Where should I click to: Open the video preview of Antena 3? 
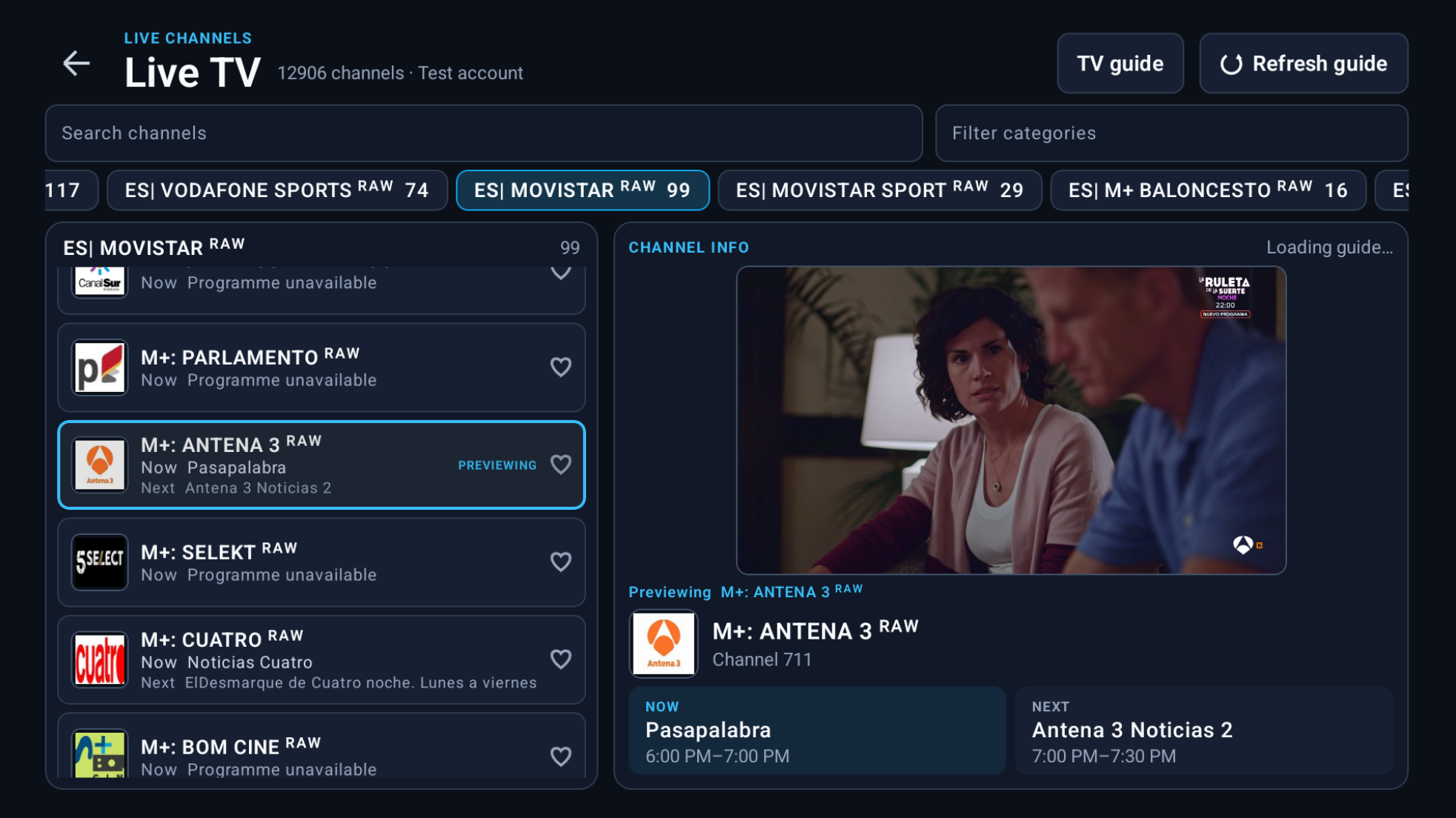[x=1011, y=420]
